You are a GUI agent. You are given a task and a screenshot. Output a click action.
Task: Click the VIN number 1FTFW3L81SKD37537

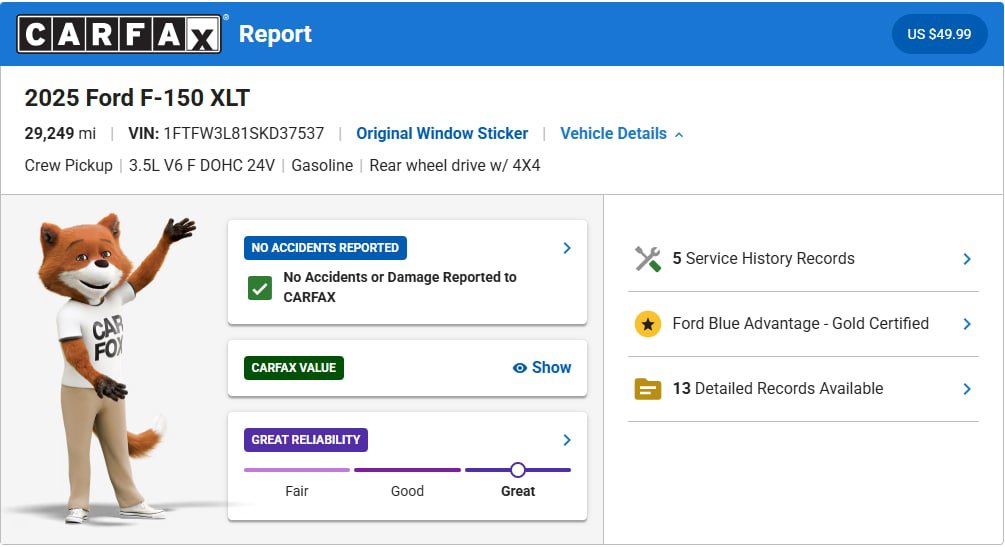[244, 133]
